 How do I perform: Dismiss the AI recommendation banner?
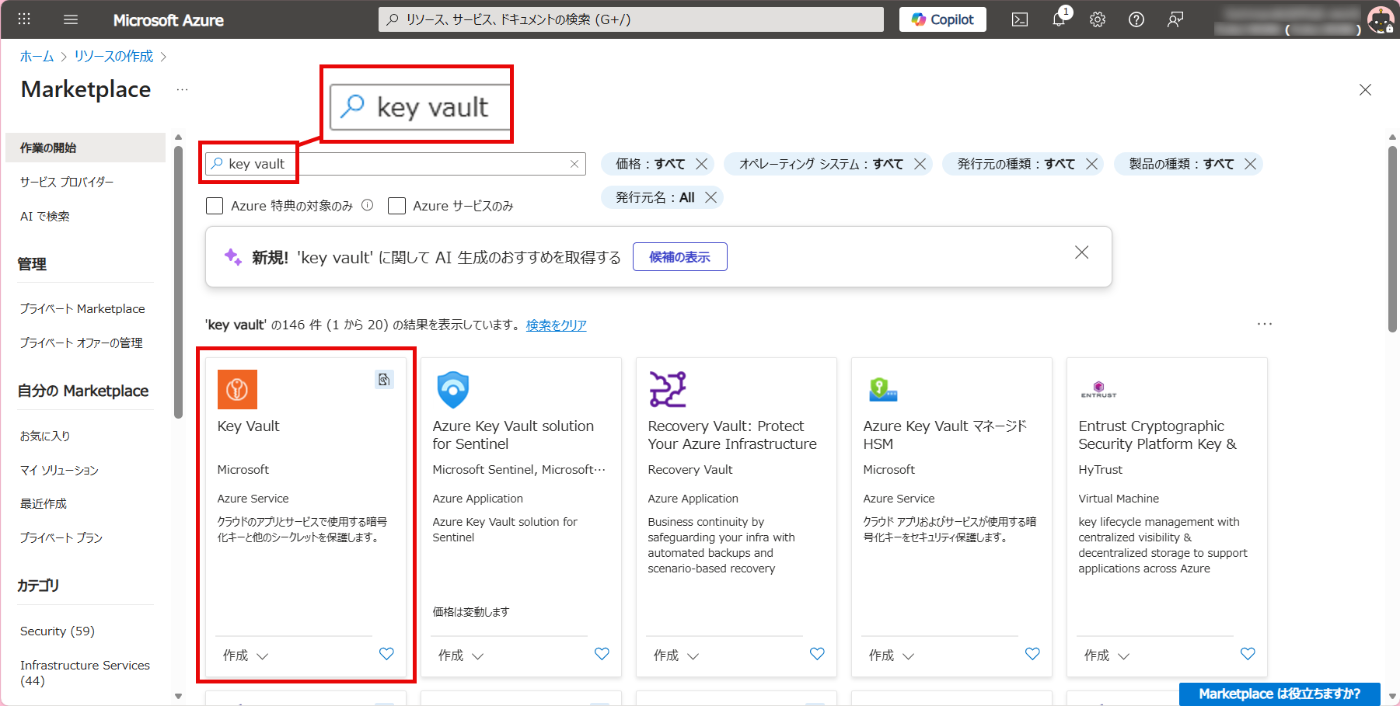pos(1081,253)
